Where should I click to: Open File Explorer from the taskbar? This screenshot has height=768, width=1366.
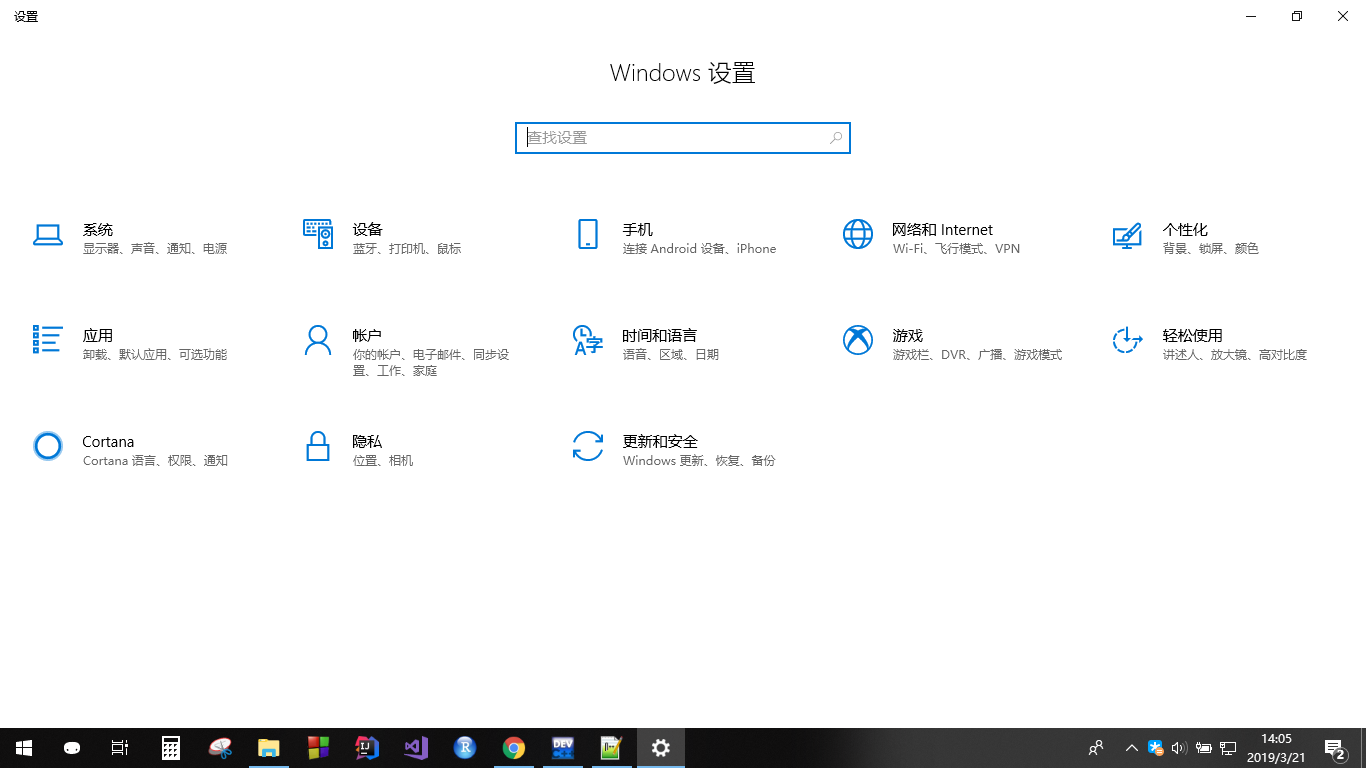(x=269, y=748)
